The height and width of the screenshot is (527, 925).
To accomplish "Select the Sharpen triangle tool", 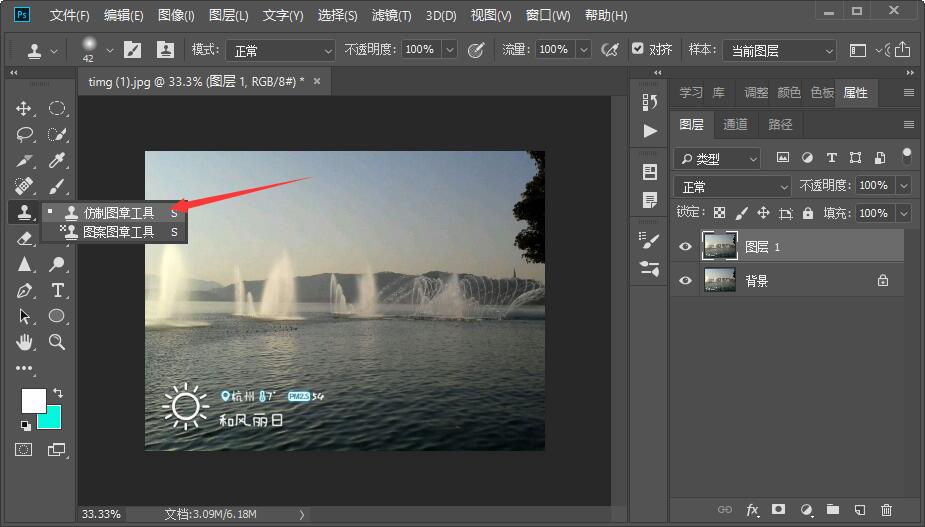I will tap(24, 264).
